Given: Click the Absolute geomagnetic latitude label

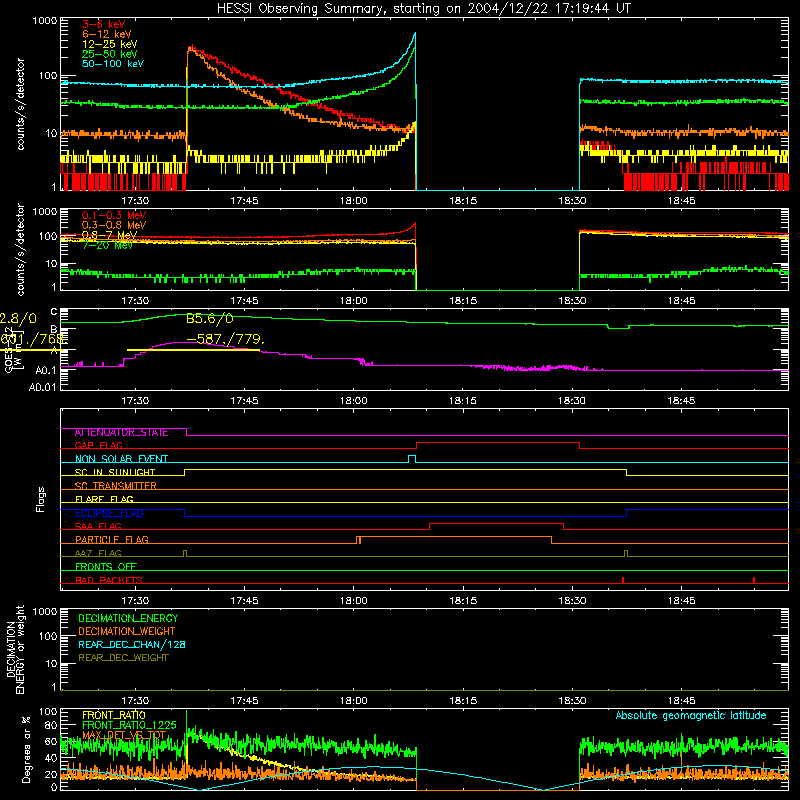Looking at the screenshot, I should point(691,716).
